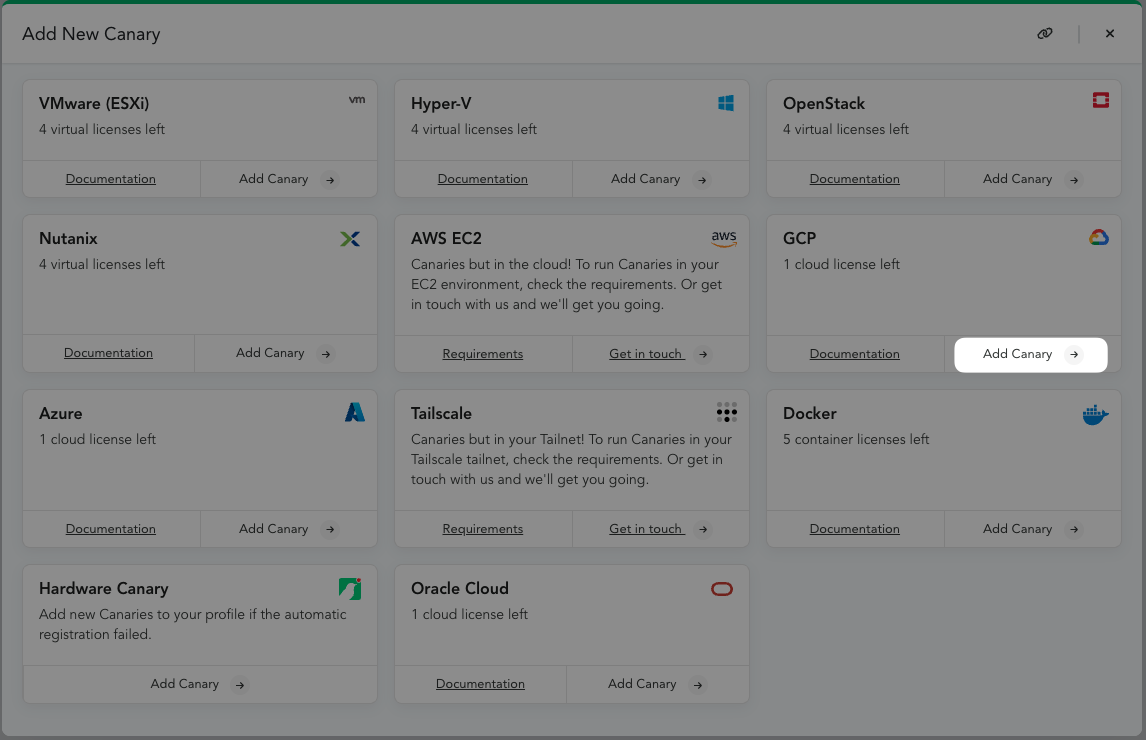This screenshot has height=740, width=1146.
Task: Add a Canary for Azure
Action: [x=288, y=529]
